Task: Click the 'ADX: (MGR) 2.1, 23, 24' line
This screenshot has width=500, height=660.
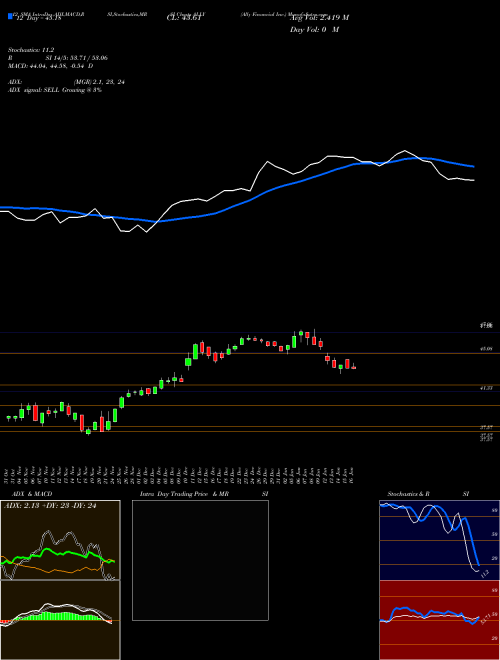Action: (66, 82)
